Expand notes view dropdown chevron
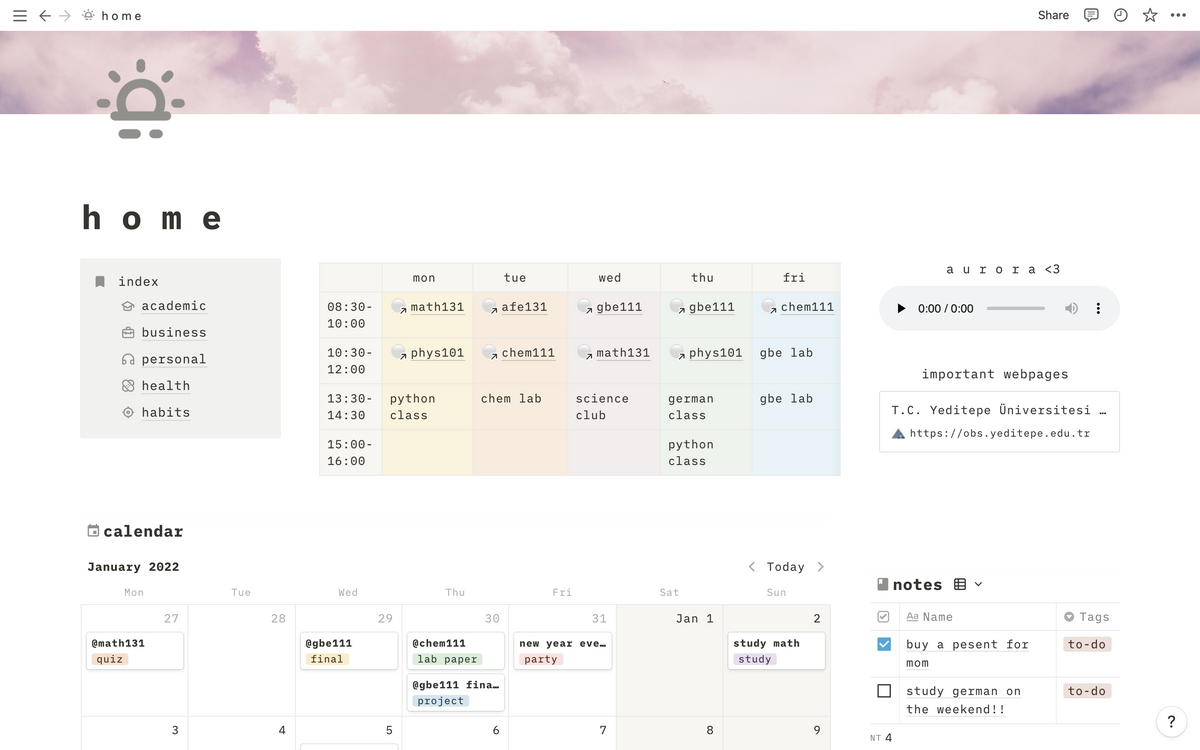 [978, 584]
